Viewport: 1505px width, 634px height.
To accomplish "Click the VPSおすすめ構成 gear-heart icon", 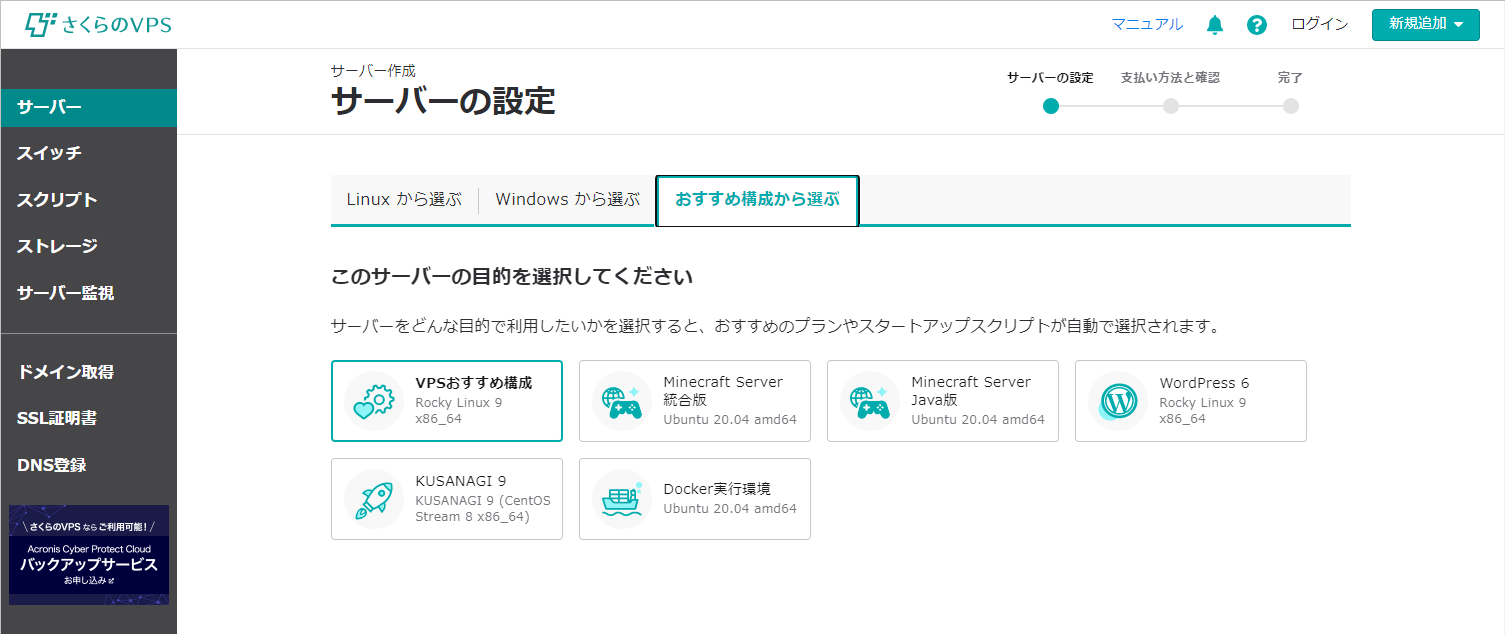I will coord(374,401).
